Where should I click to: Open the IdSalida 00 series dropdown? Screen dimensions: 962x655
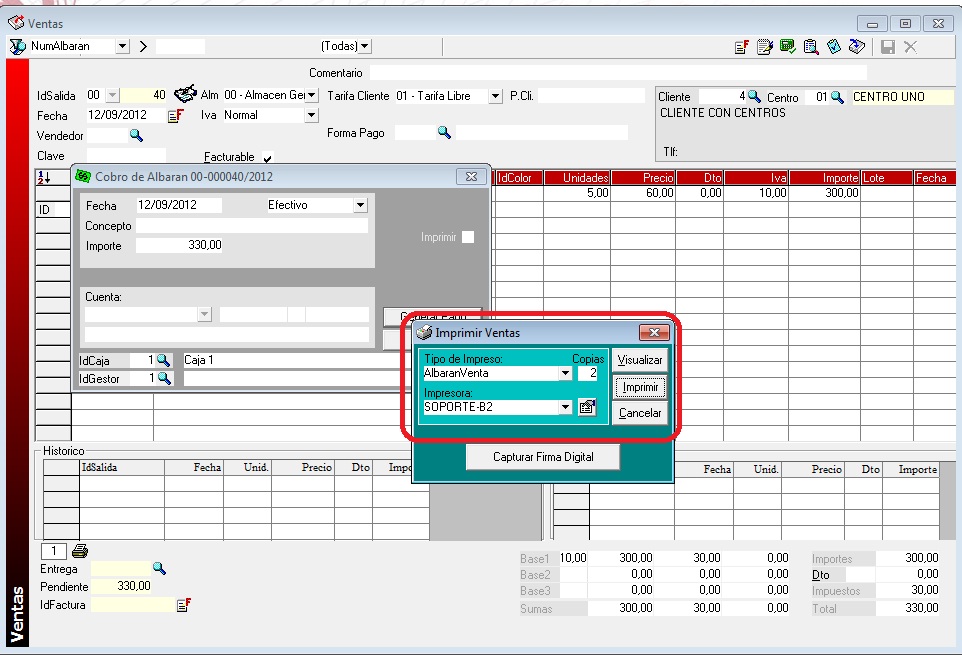[112, 95]
